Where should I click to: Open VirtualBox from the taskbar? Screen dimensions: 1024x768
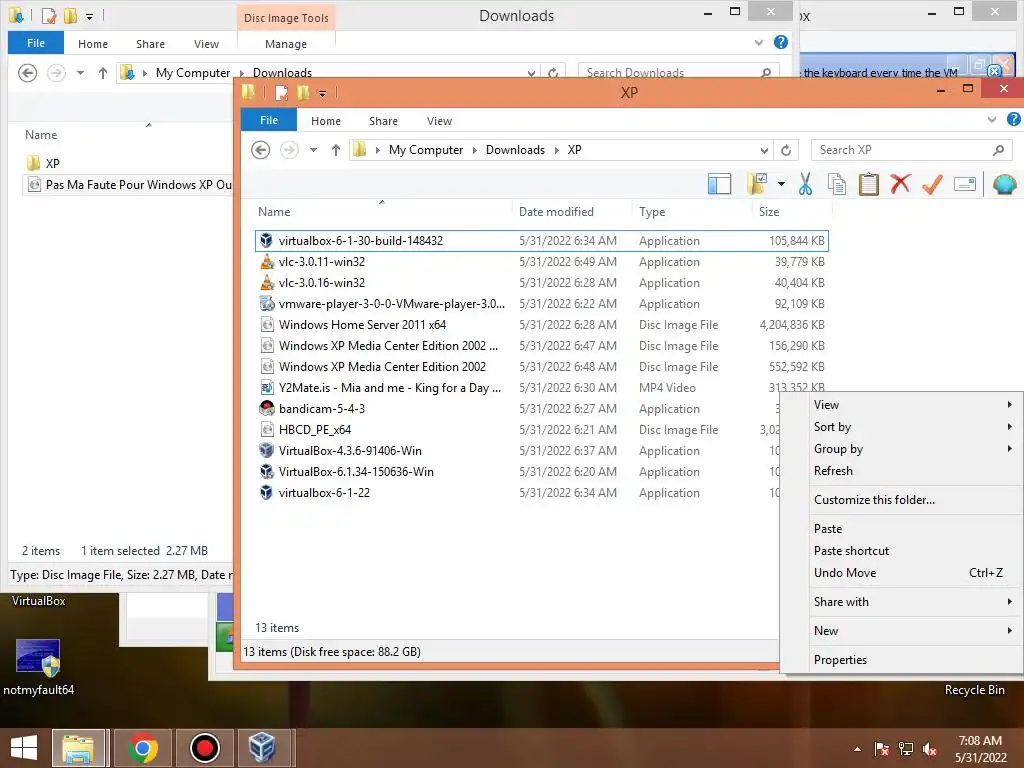262,748
